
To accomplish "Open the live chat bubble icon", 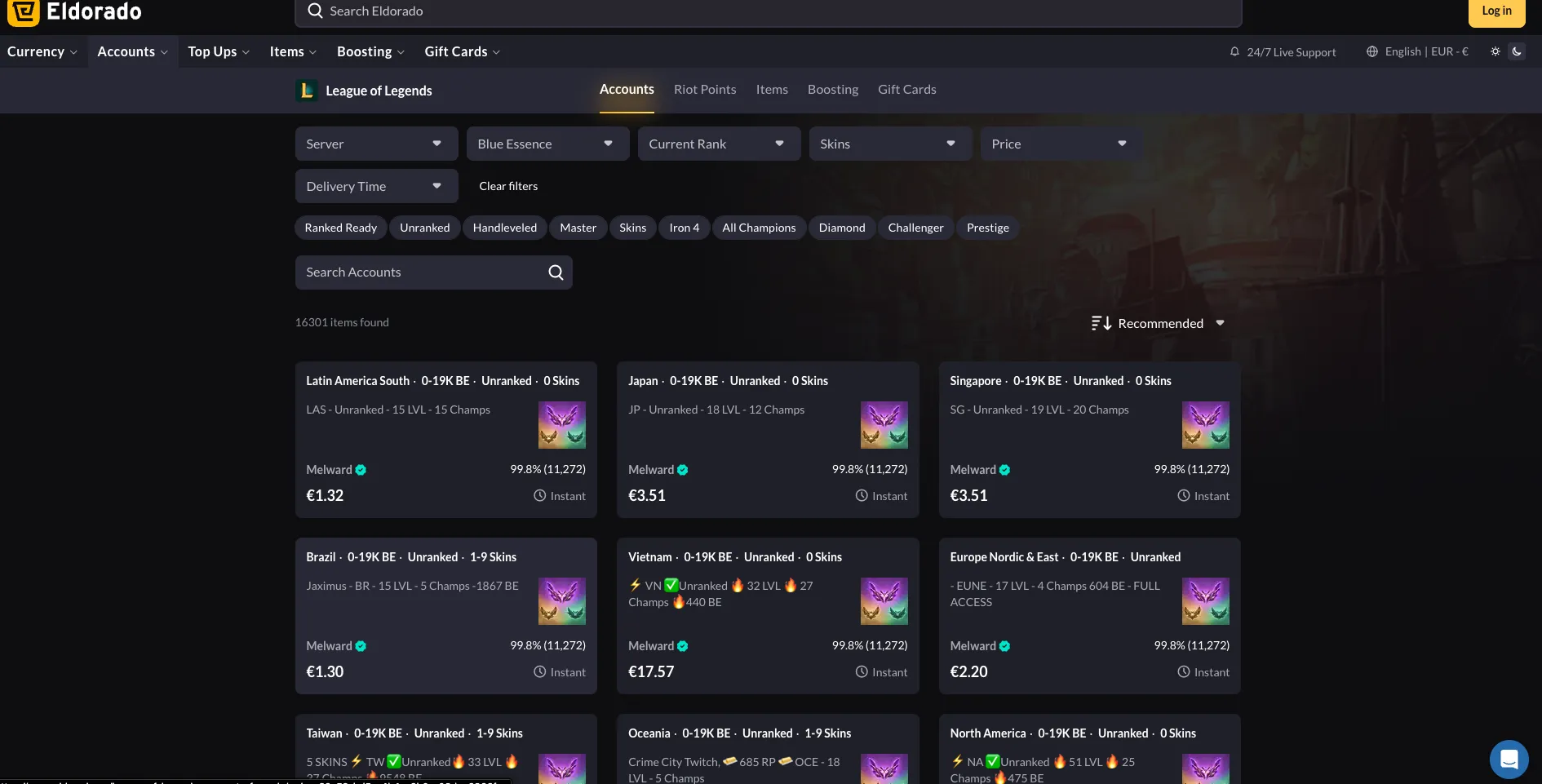I will click(x=1509, y=760).
